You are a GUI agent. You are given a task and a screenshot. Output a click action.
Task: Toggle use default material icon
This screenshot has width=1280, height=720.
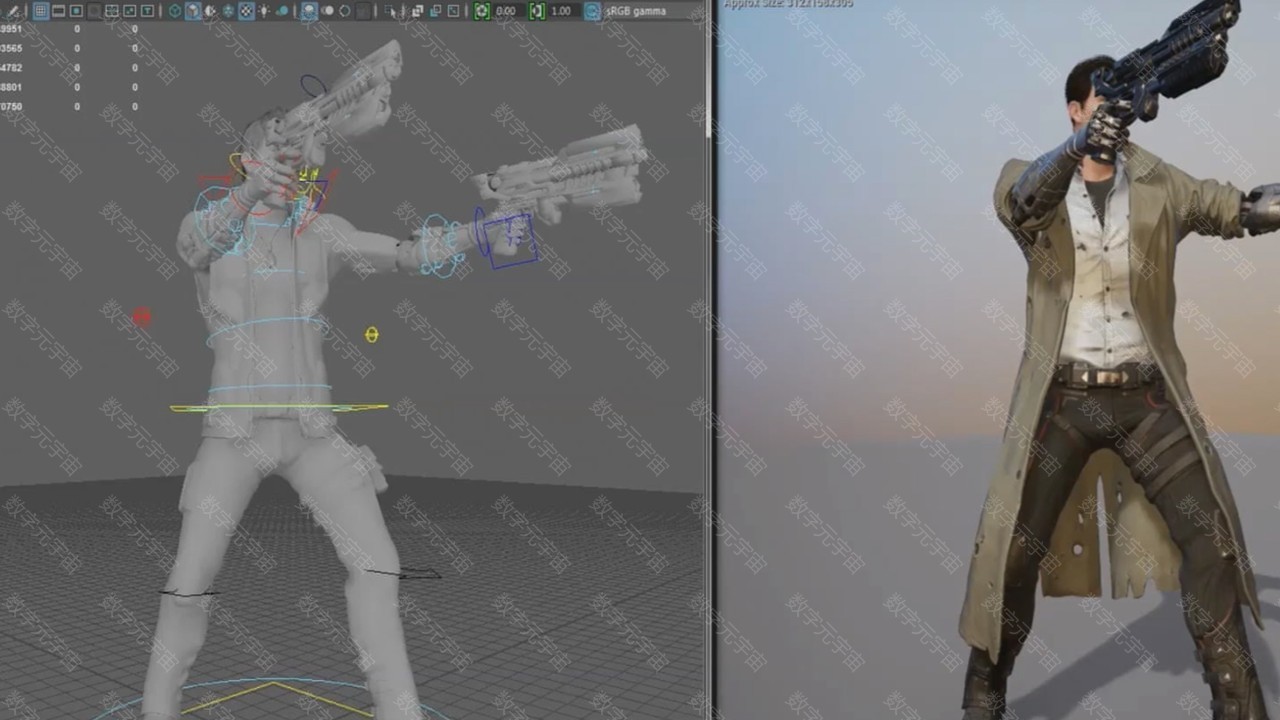[x=210, y=11]
